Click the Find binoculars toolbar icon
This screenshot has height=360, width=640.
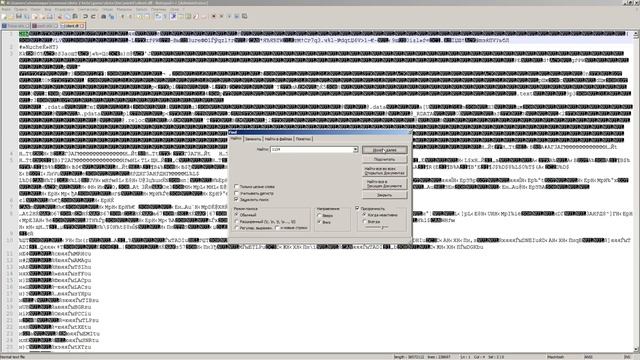[x=103, y=16]
